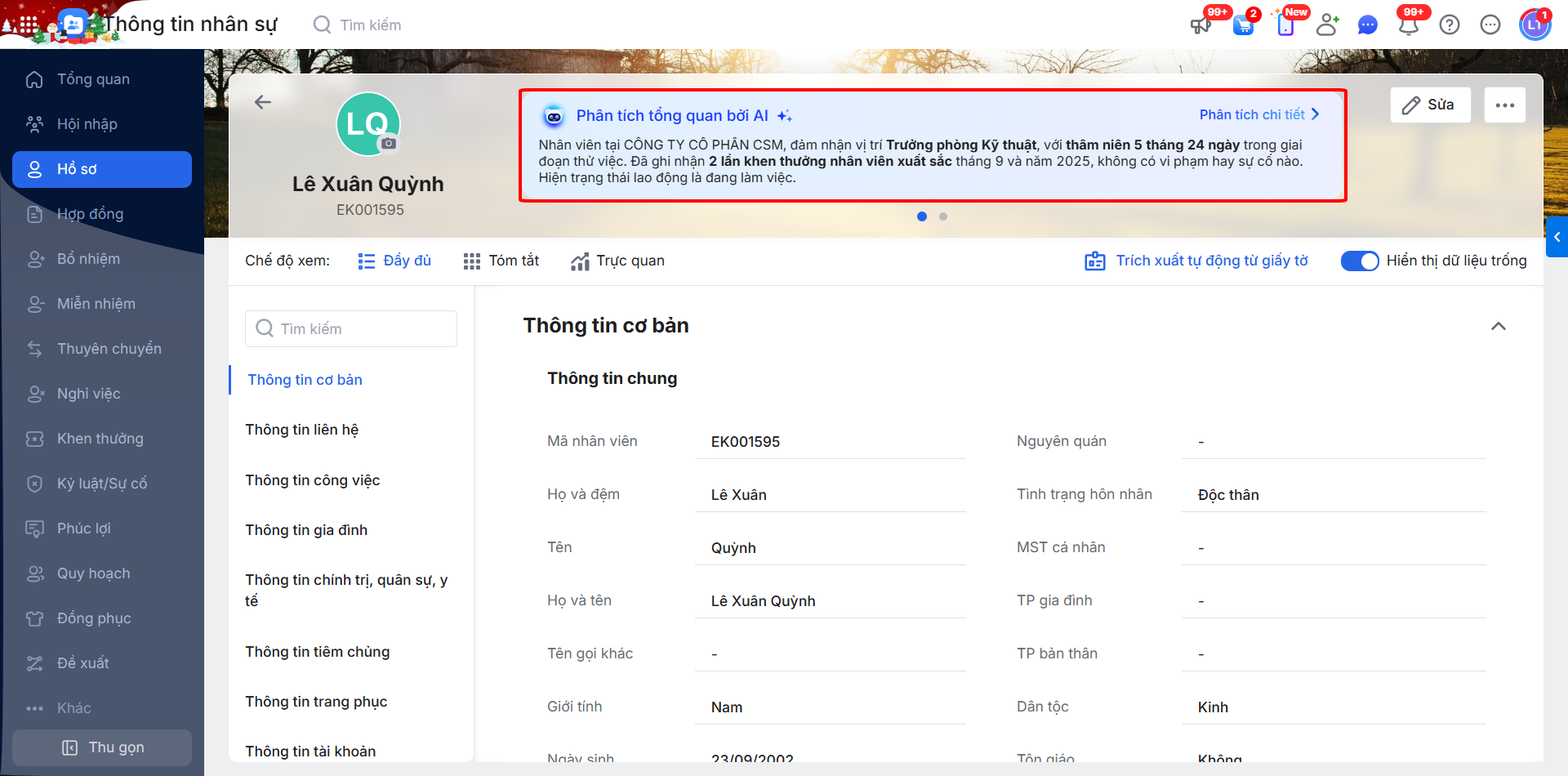Click the LQ profile avatar
This screenshot has height=776, width=1568.
click(368, 124)
